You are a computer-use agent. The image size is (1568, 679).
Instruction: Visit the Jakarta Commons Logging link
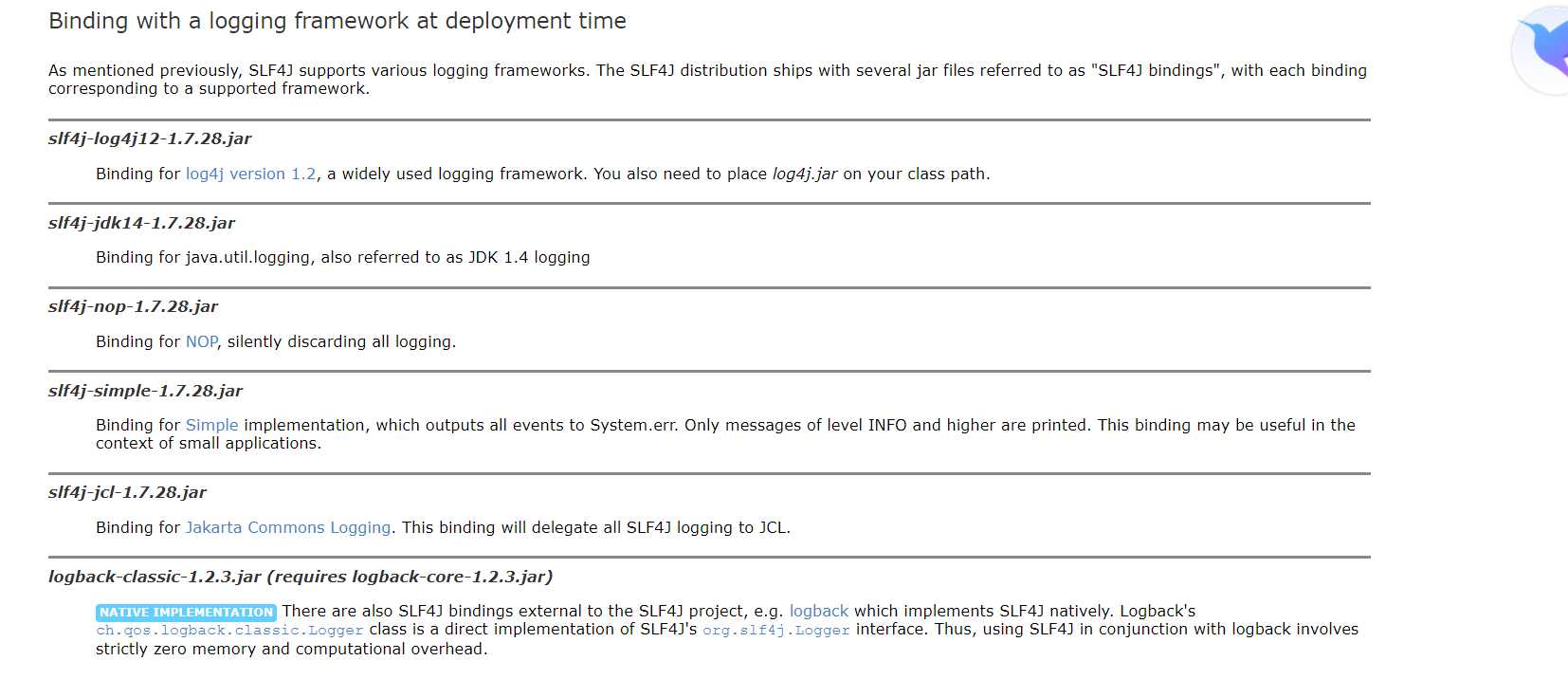click(x=287, y=527)
